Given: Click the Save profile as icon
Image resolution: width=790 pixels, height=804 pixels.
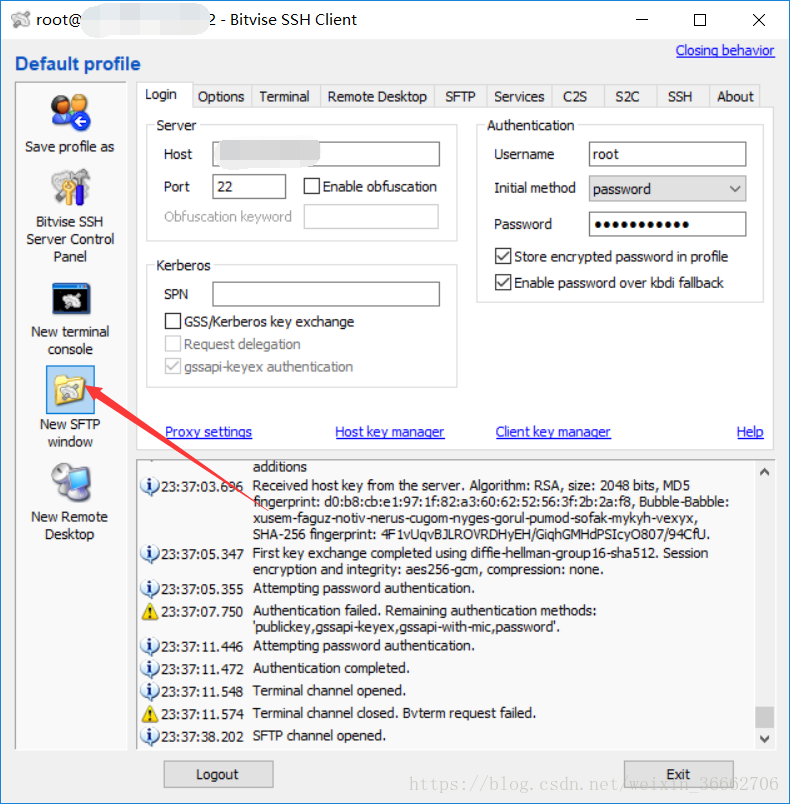Looking at the screenshot, I should pos(70,112).
